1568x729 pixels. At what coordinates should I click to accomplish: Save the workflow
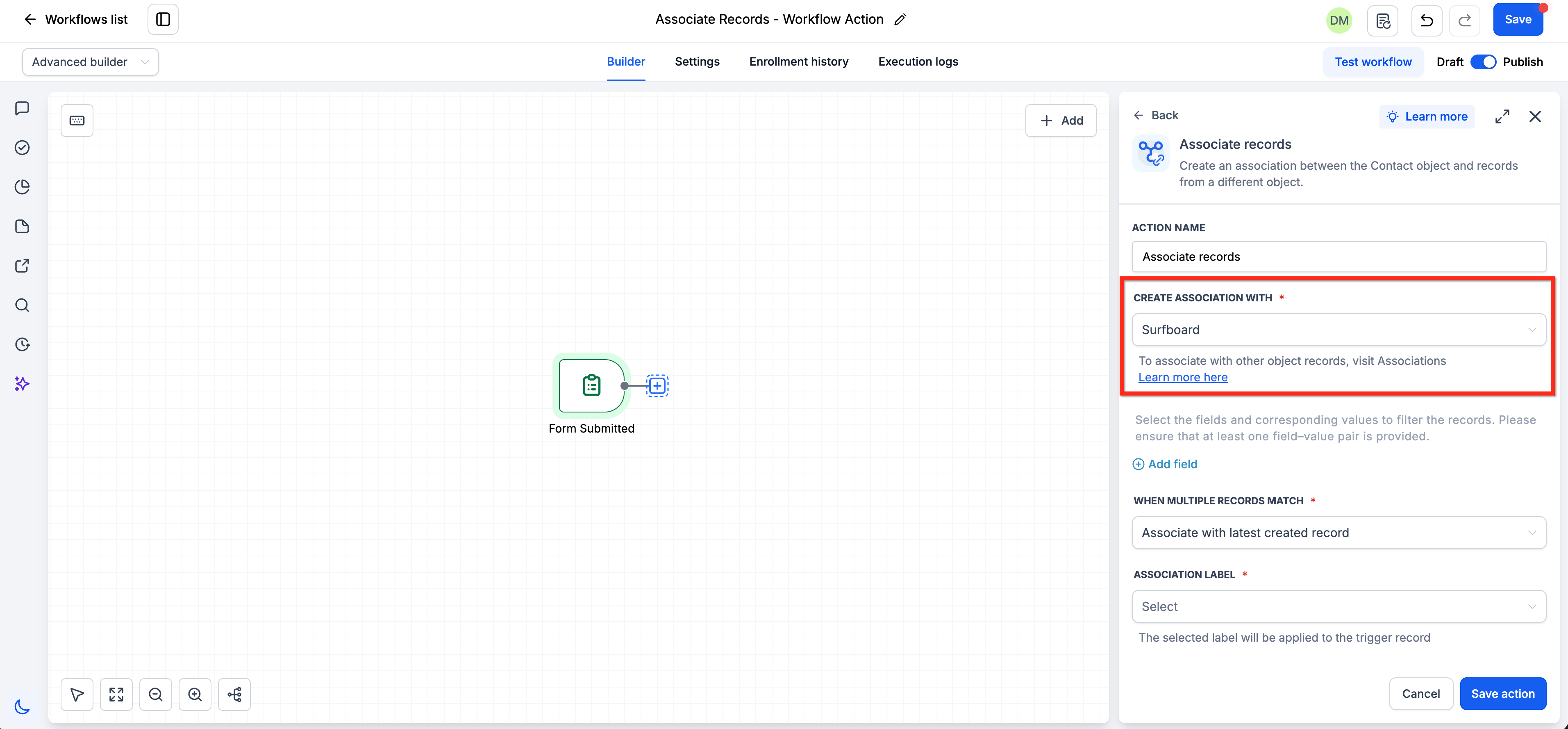click(1518, 20)
